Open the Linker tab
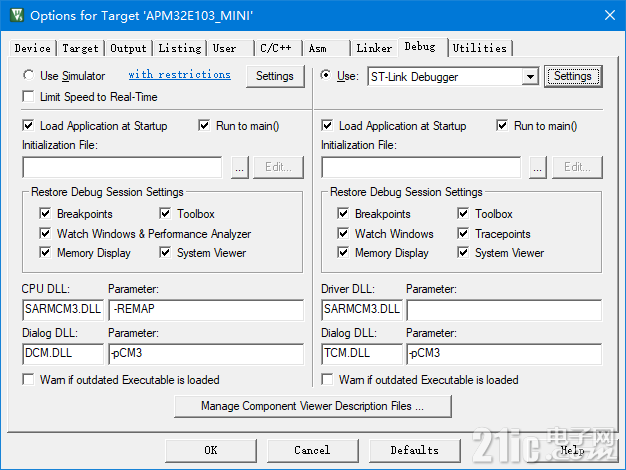Viewport: 626px width, 470px height. (x=374, y=48)
